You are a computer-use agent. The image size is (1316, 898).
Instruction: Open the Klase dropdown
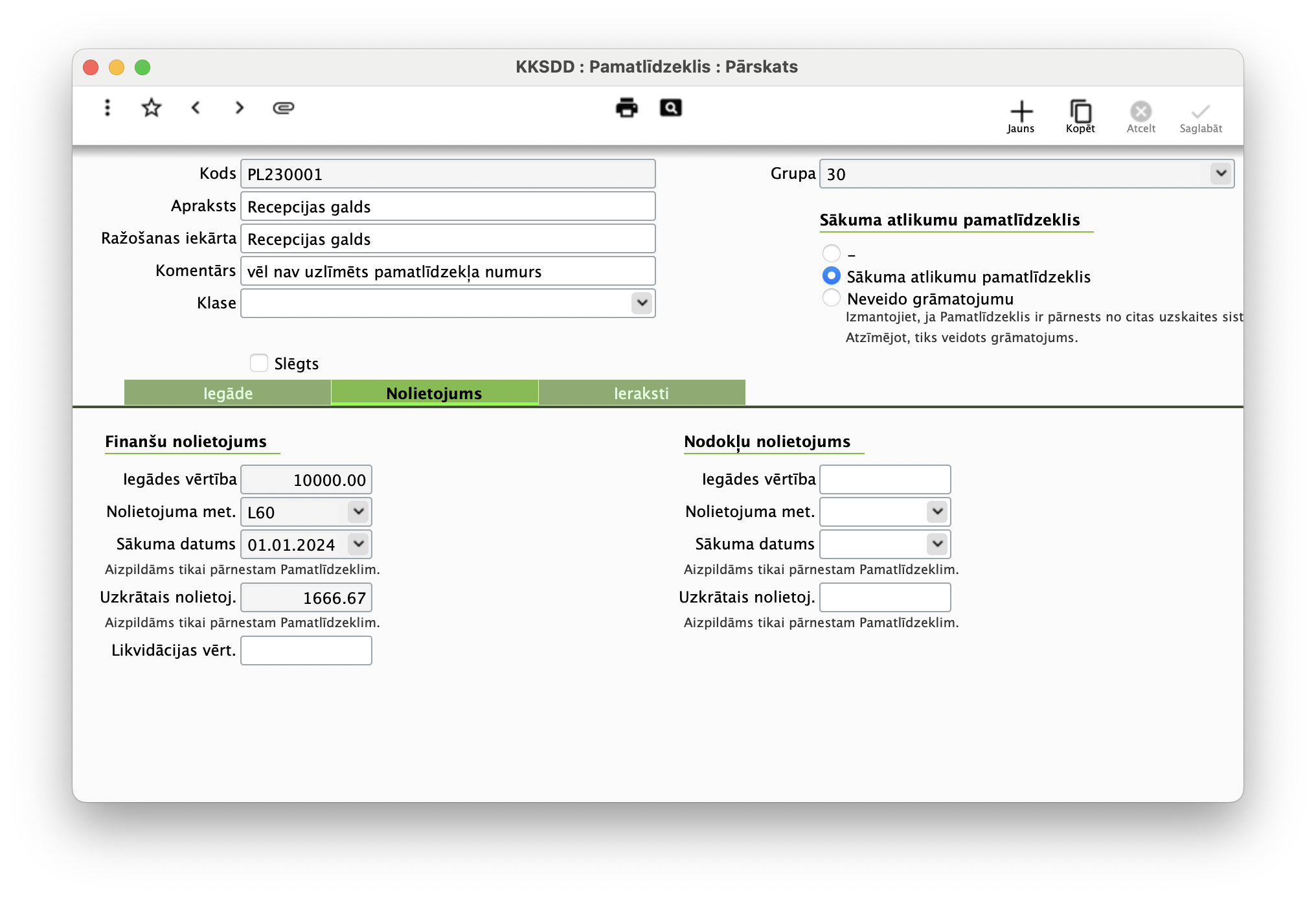[642, 303]
